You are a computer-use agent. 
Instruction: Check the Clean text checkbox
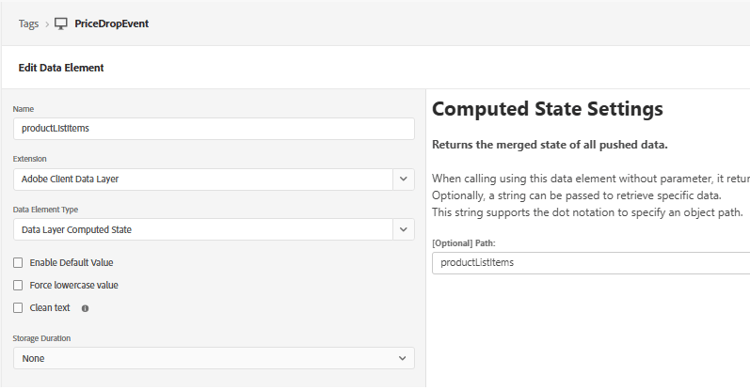click(x=18, y=308)
